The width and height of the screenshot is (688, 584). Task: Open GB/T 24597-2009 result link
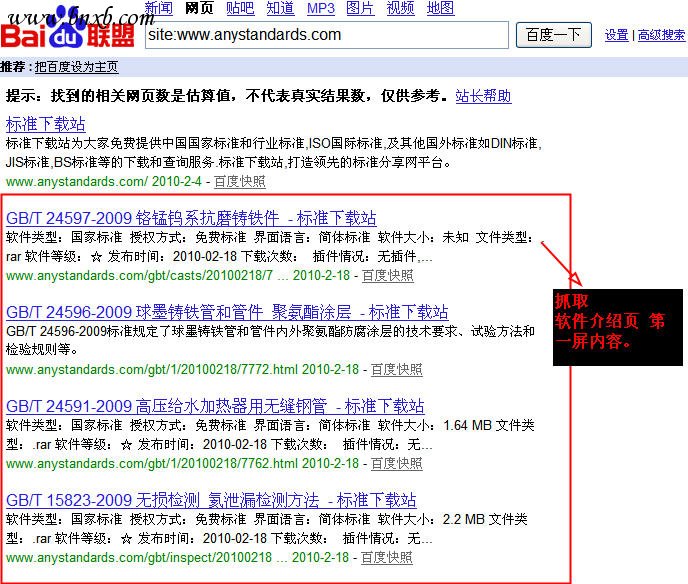[x=191, y=218]
